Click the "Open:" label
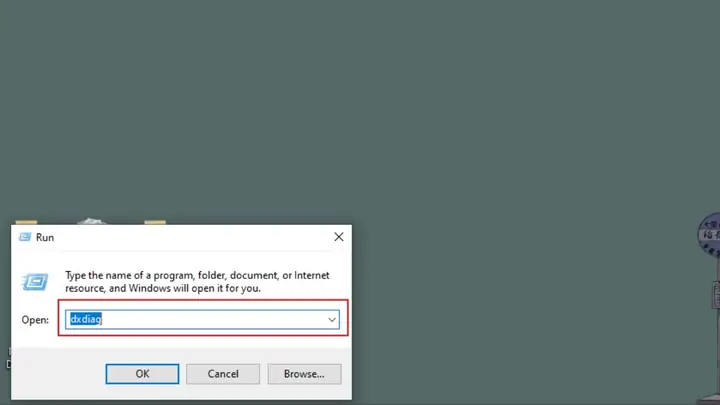This screenshot has width=720, height=405. [x=35, y=319]
